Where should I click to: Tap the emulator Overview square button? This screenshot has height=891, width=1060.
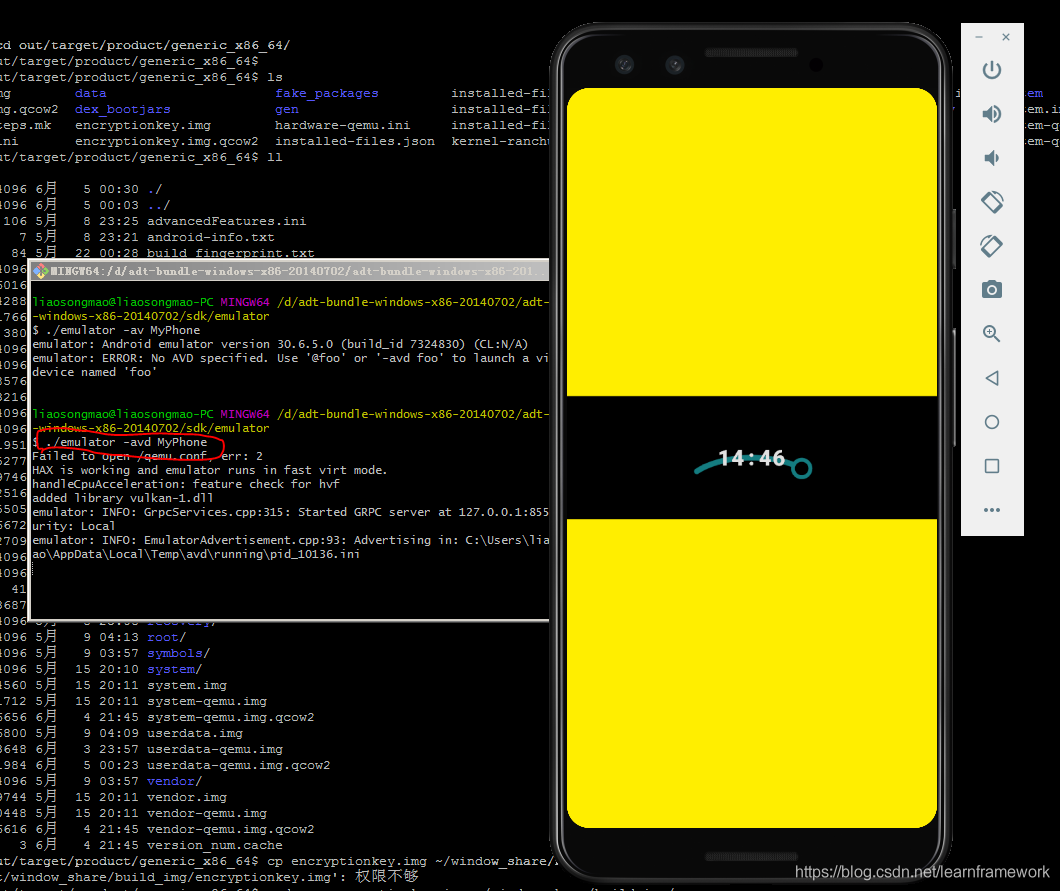[x=992, y=466]
